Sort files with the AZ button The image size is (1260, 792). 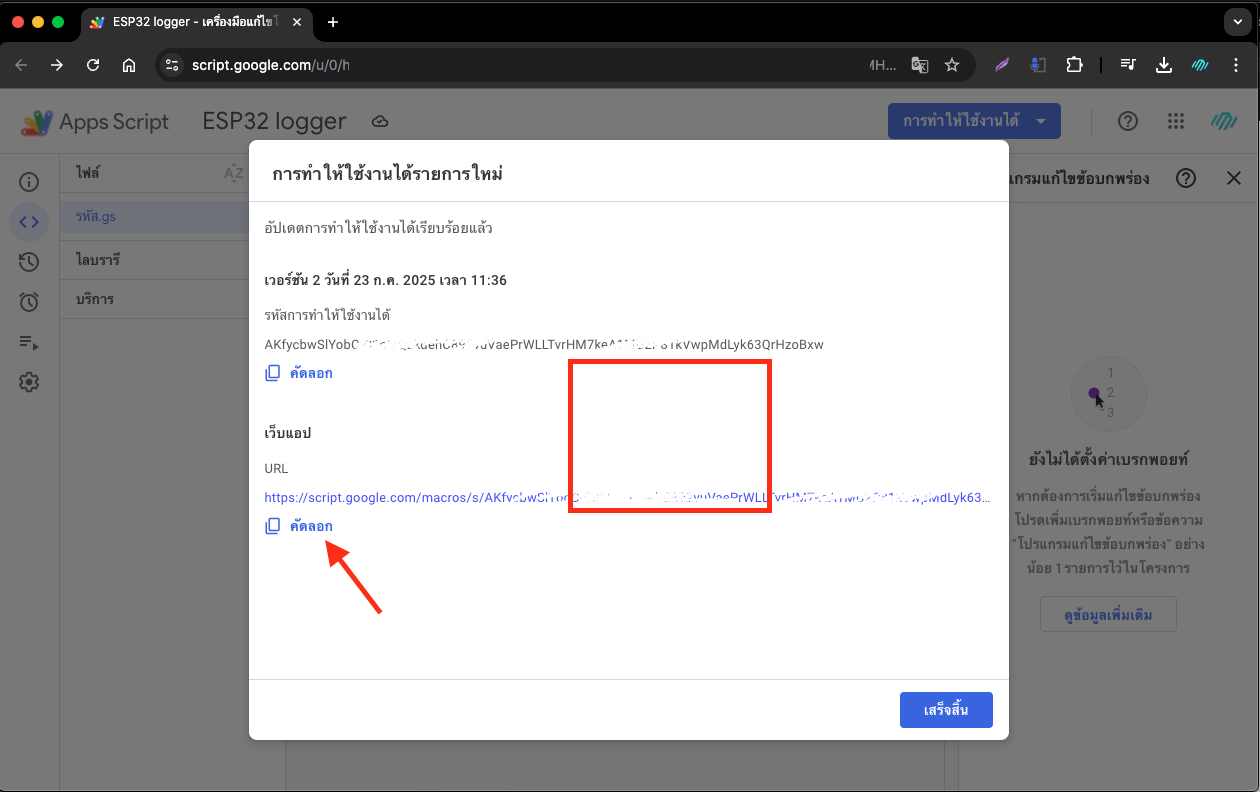tap(233, 173)
